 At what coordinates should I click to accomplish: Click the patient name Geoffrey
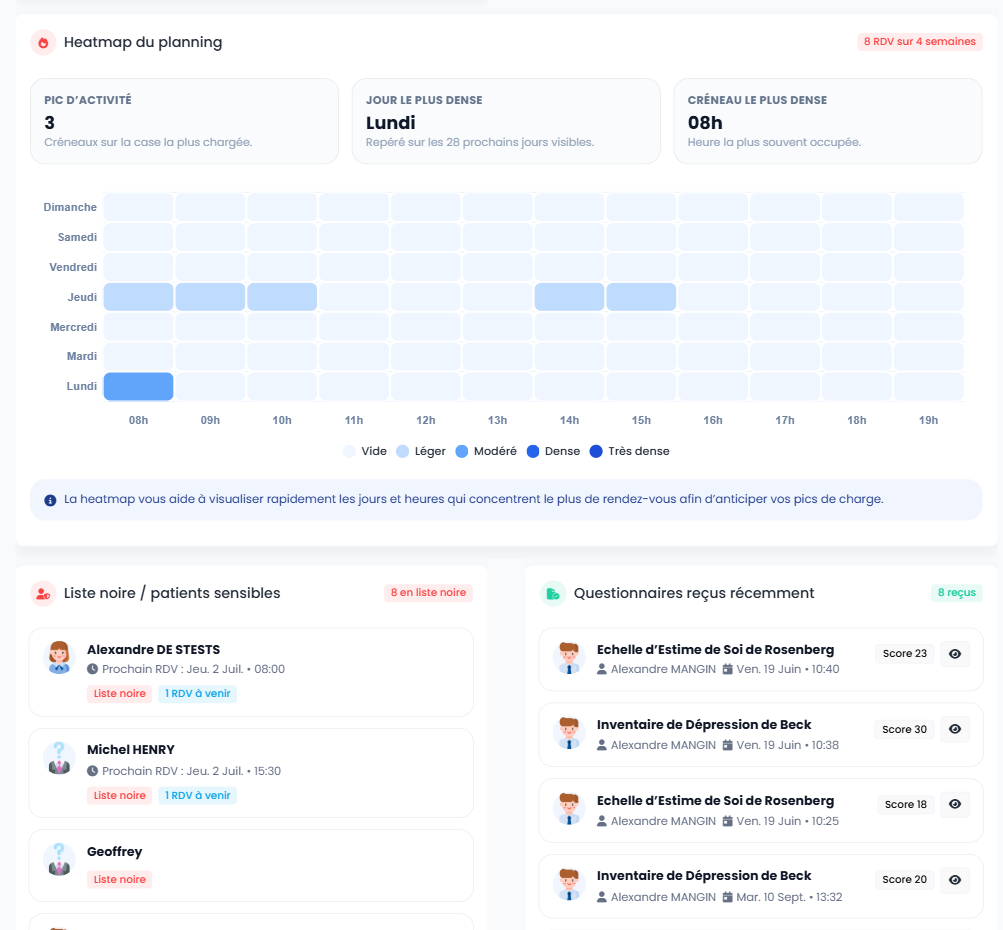click(115, 852)
